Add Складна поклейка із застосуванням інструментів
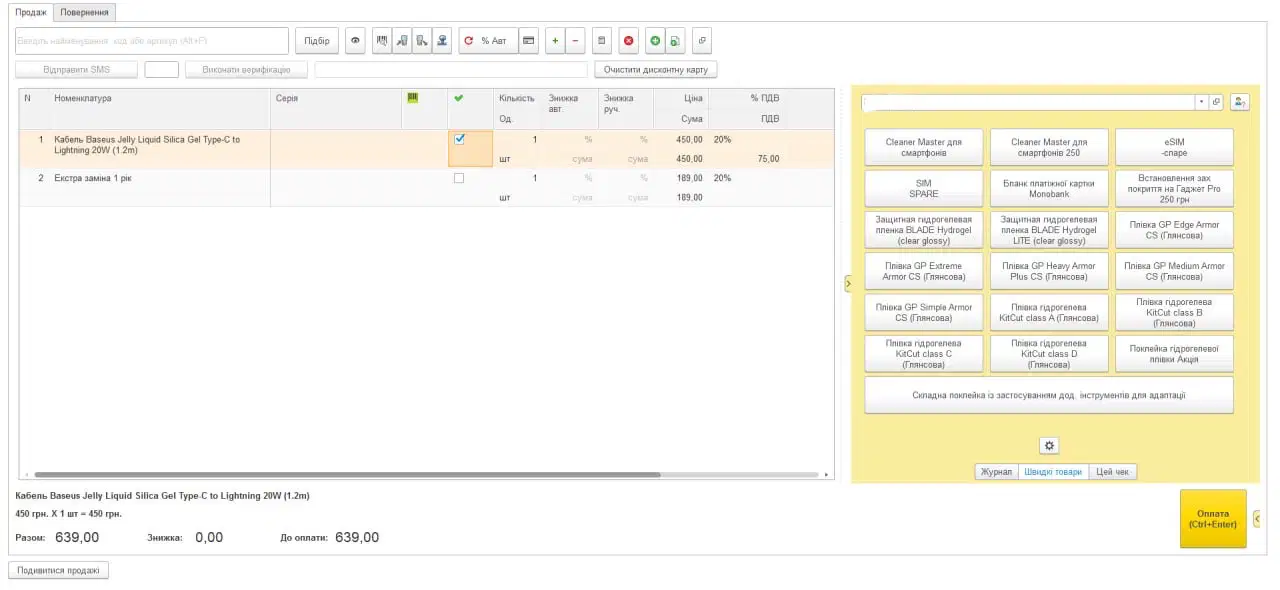1280x590 pixels. [1049, 395]
